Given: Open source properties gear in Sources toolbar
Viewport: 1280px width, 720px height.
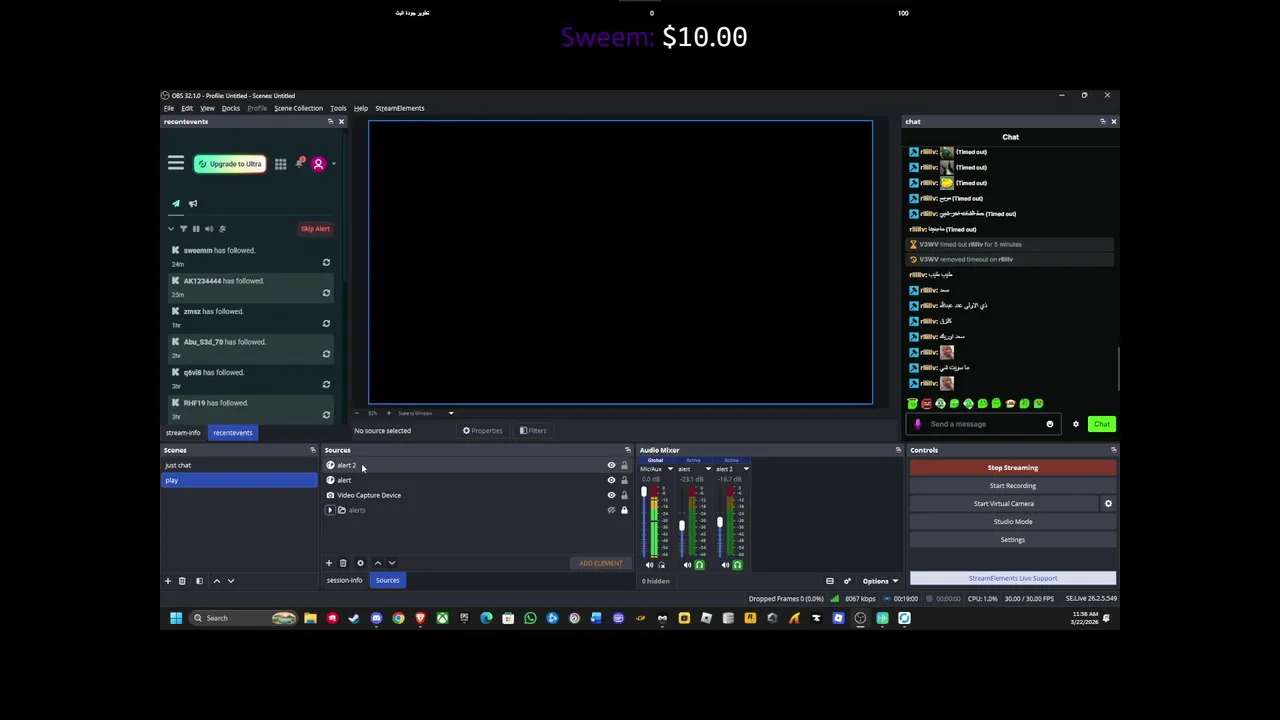Looking at the screenshot, I should 360,563.
